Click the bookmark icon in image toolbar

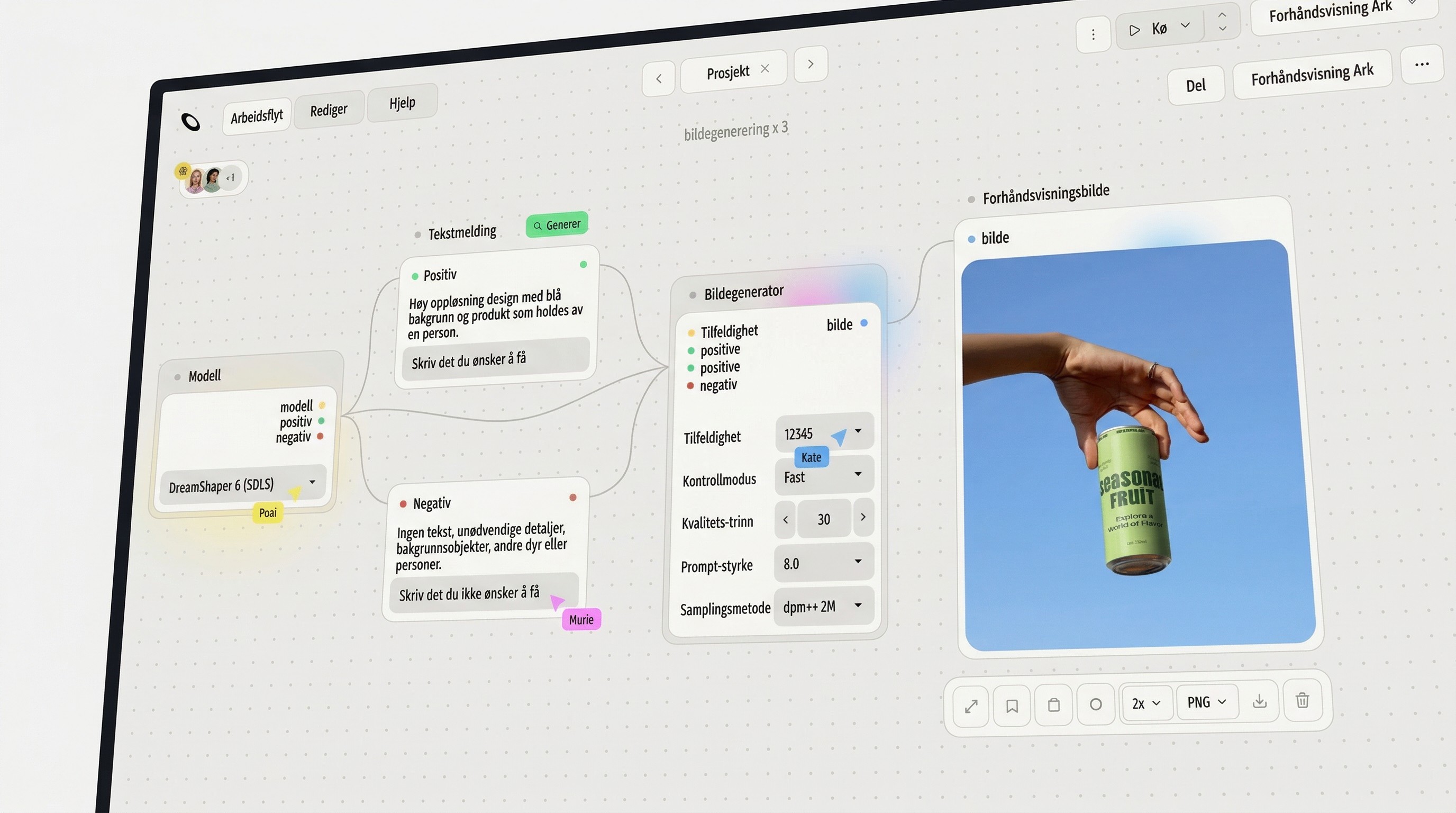tap(1012, 706)
